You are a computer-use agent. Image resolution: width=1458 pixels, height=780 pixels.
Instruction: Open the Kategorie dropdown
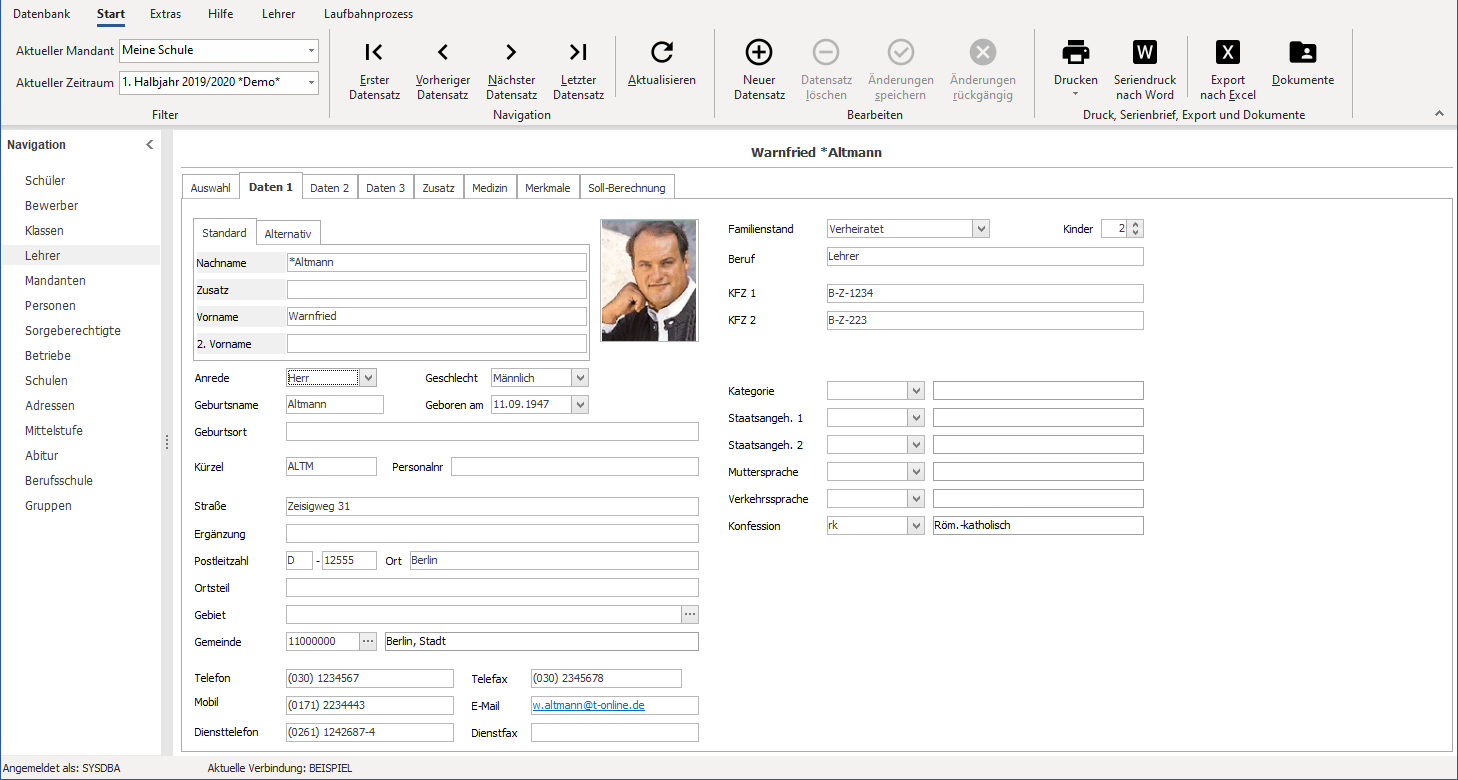click(916, 391)
